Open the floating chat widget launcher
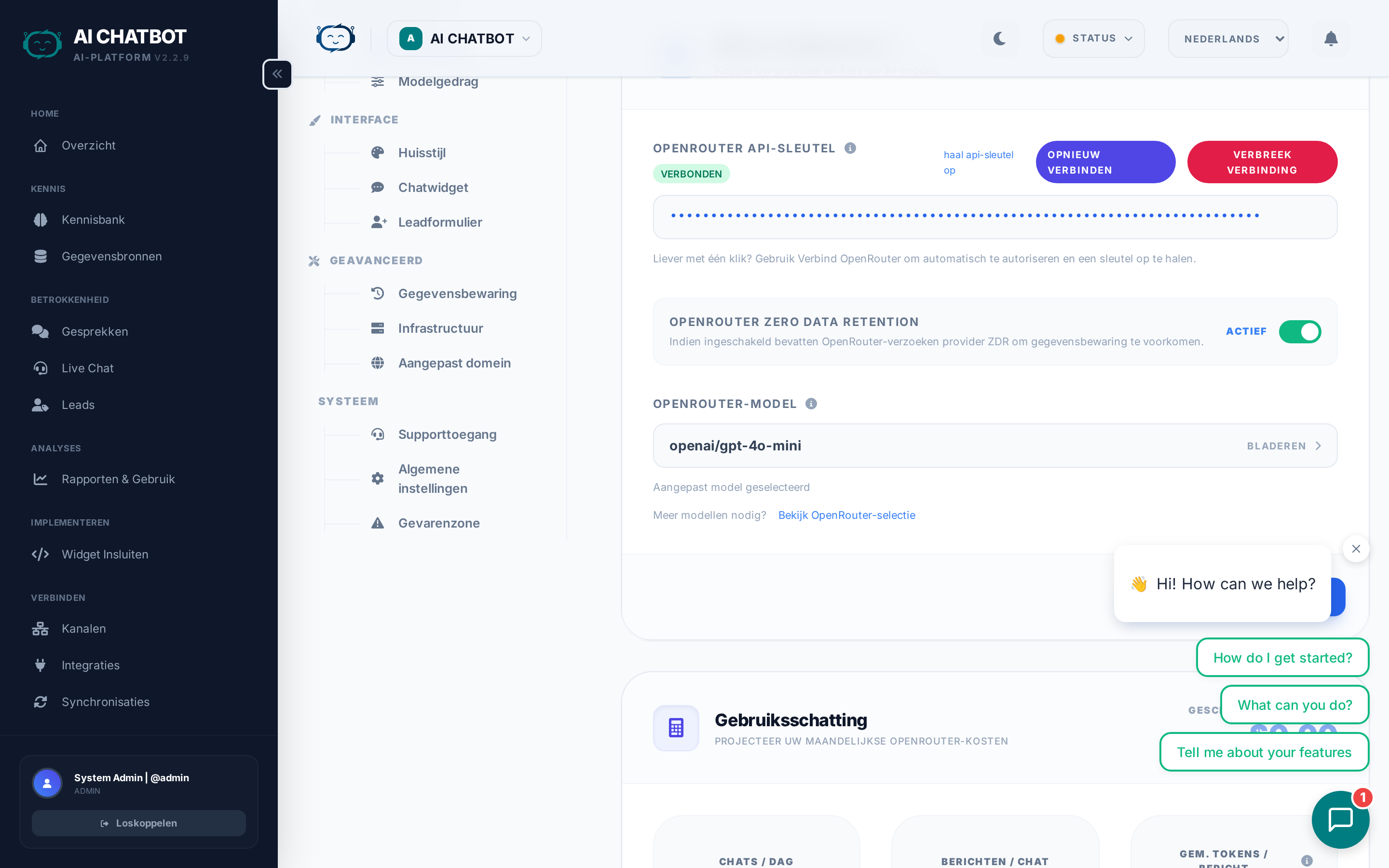Screen dimensions: 1389x868 [1340, 819]
